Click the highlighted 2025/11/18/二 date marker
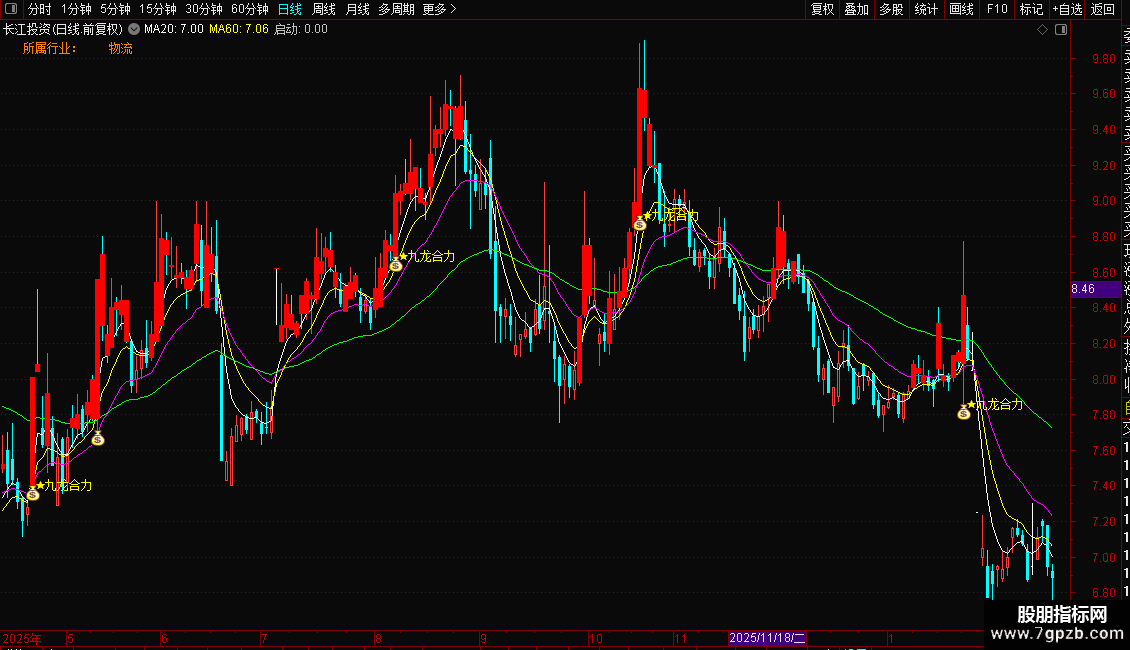 (767, 638)
